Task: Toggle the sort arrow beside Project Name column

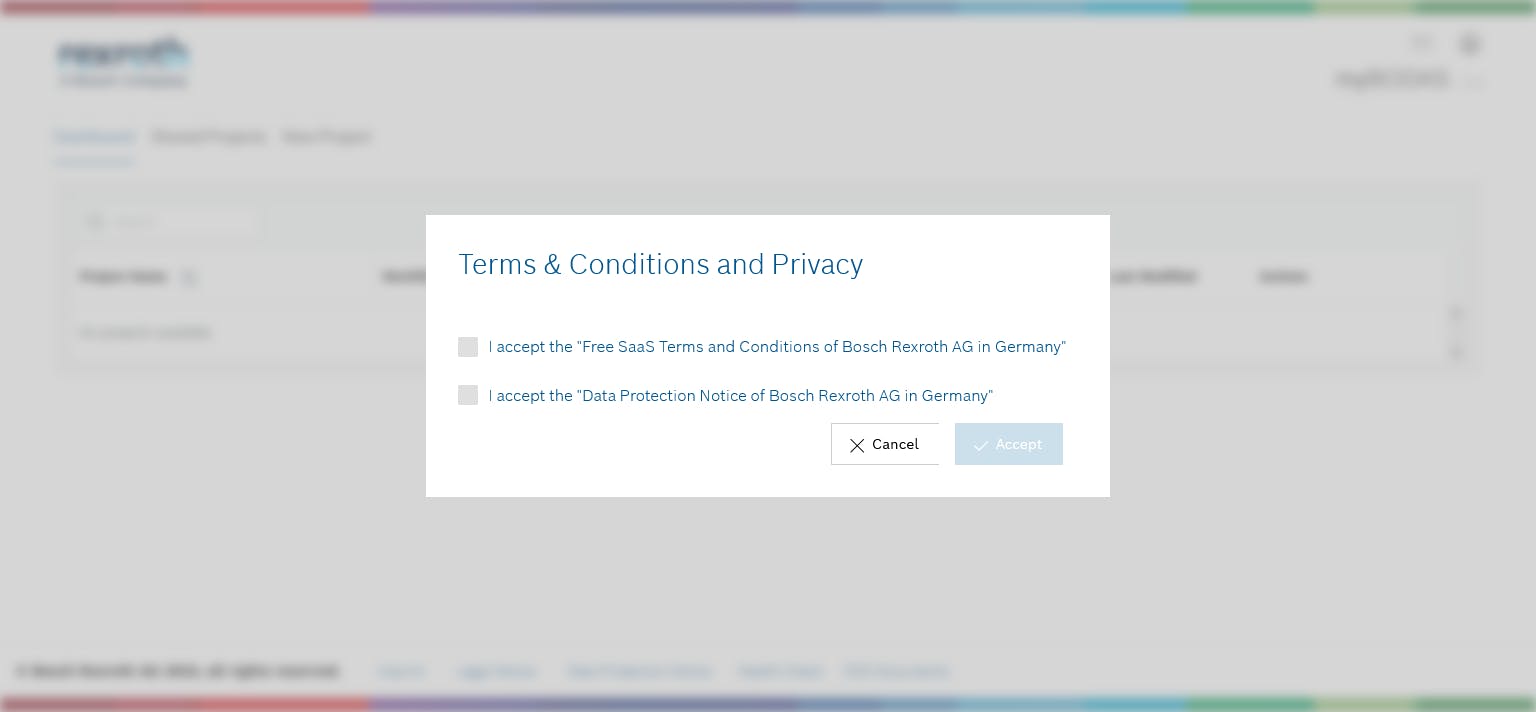Action: coord(189,277)
